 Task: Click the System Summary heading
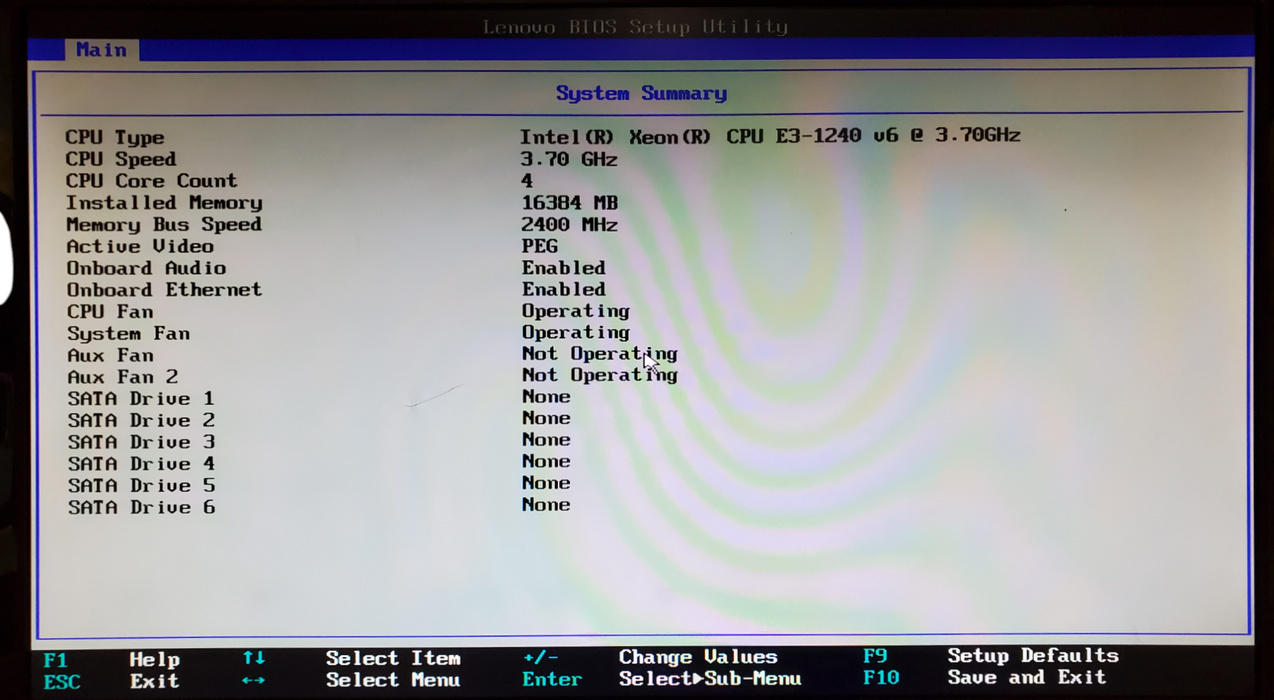pos(641,93)
